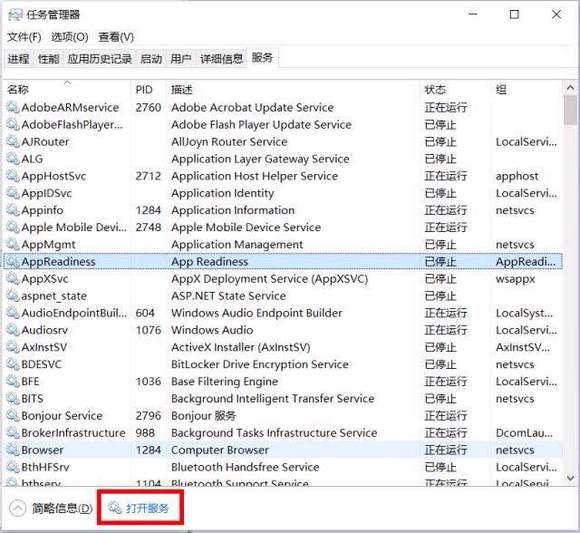
Task: Click the gear icon beside Bonjour Service
Action: [x=13, y=416]
